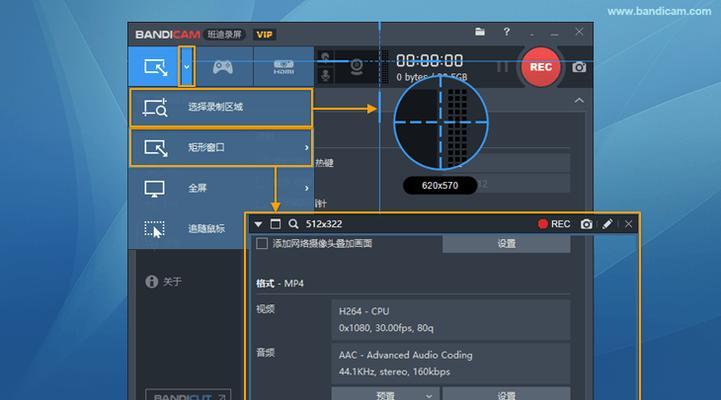Start recording from capture bar REC
721x400 pixels.
click(554, 224)
